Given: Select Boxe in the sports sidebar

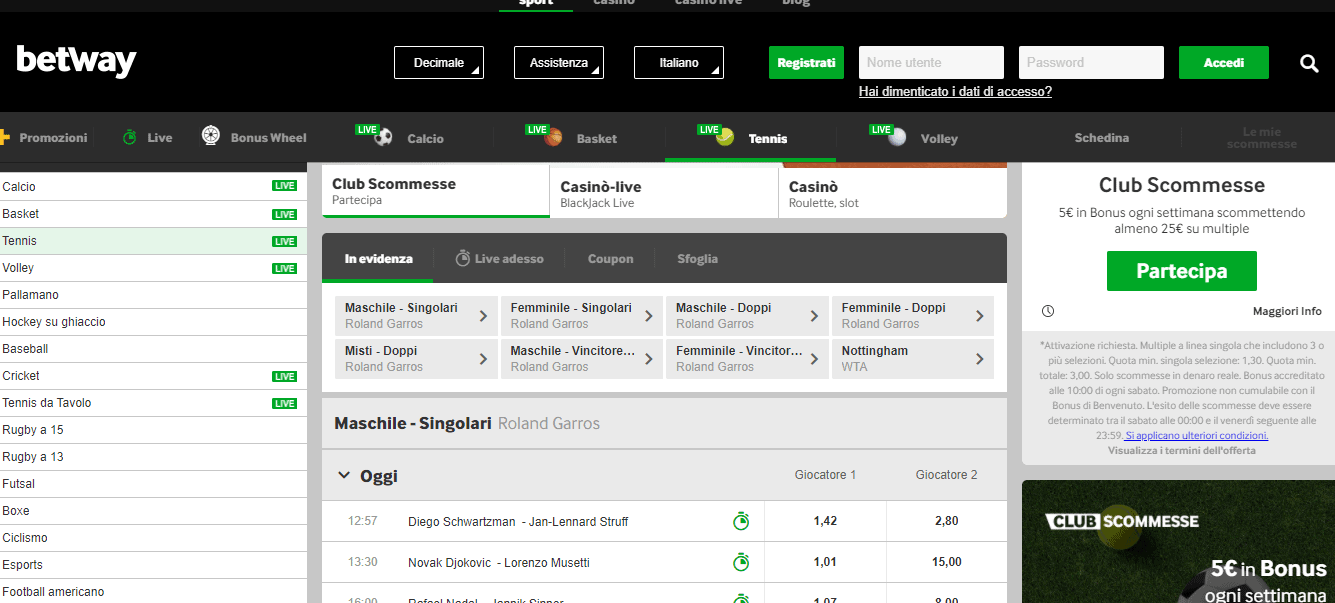Looking at the screenshot, I should 153,511.
